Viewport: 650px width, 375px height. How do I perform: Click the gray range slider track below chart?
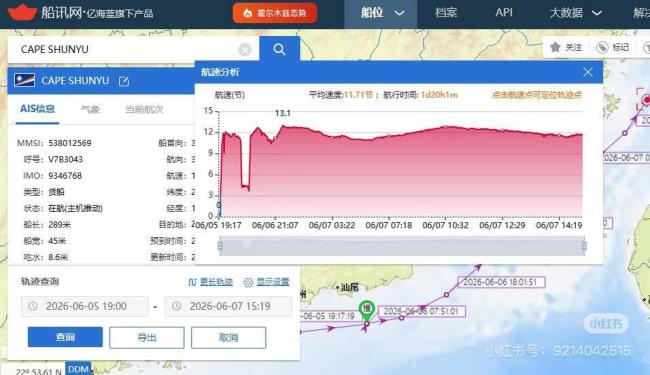402,246
